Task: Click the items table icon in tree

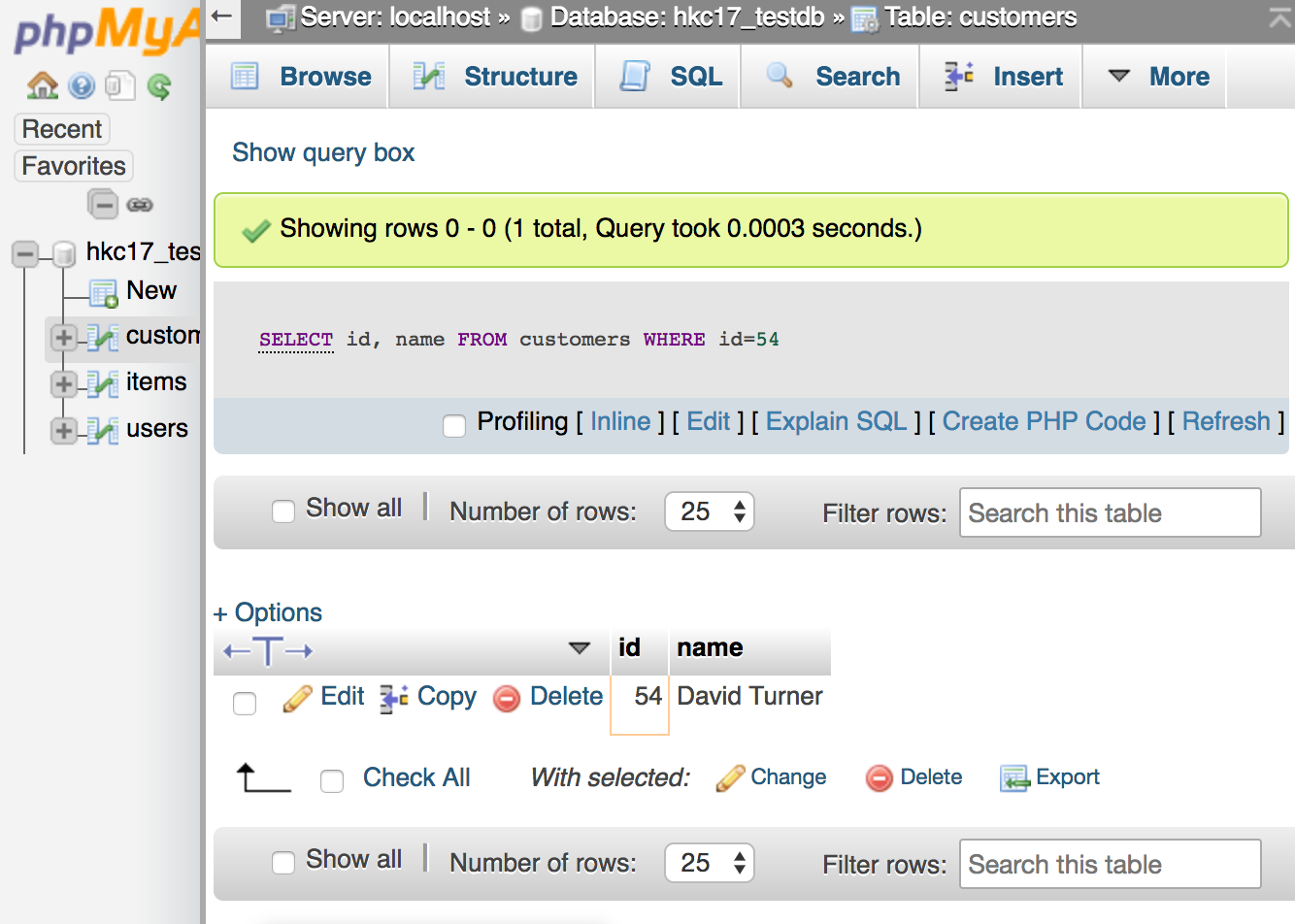Action: coord(102,383)
